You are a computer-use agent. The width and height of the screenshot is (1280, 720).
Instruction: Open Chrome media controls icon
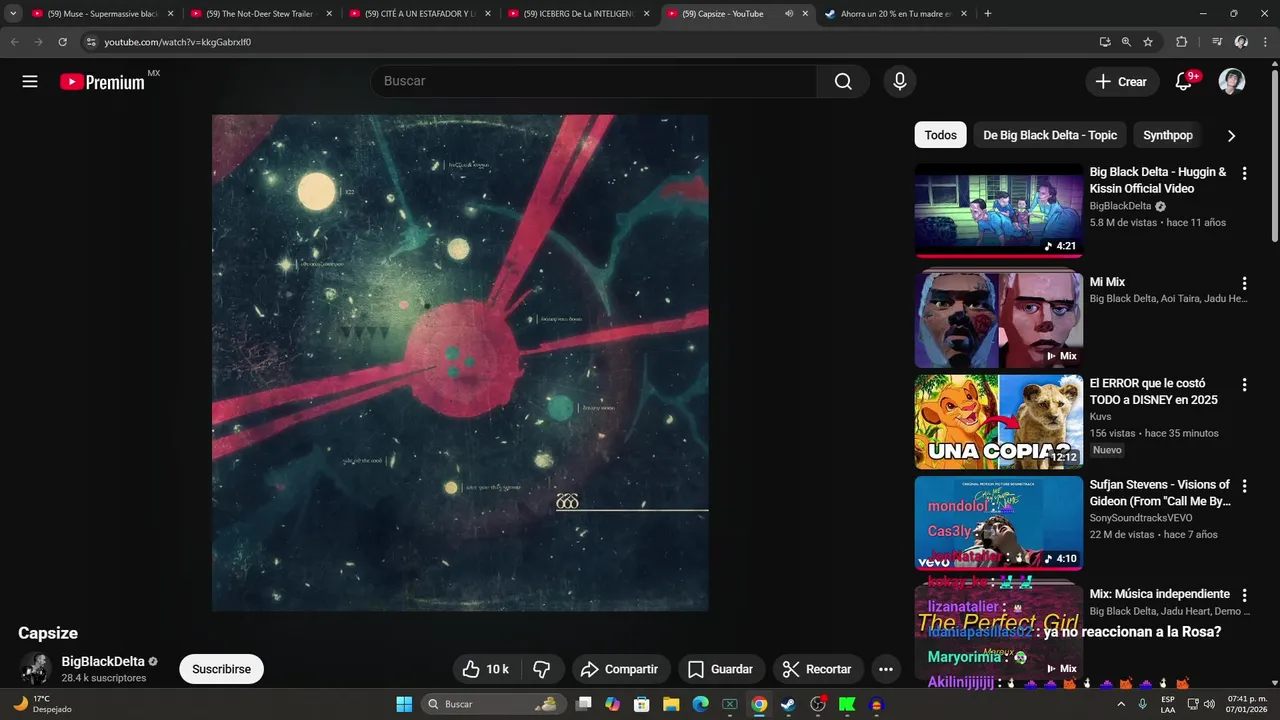point(1217,42)
